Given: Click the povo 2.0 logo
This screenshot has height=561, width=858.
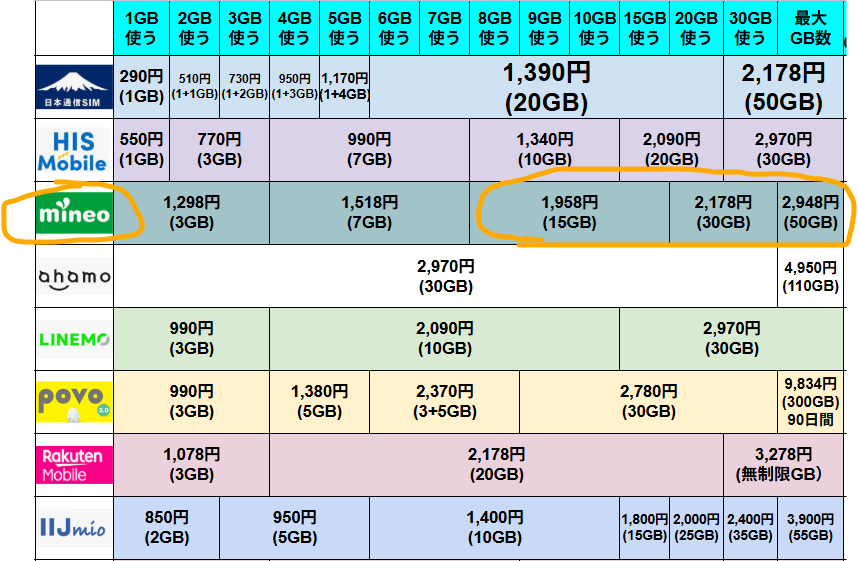Looking at the screenshot, I should 74,401.
